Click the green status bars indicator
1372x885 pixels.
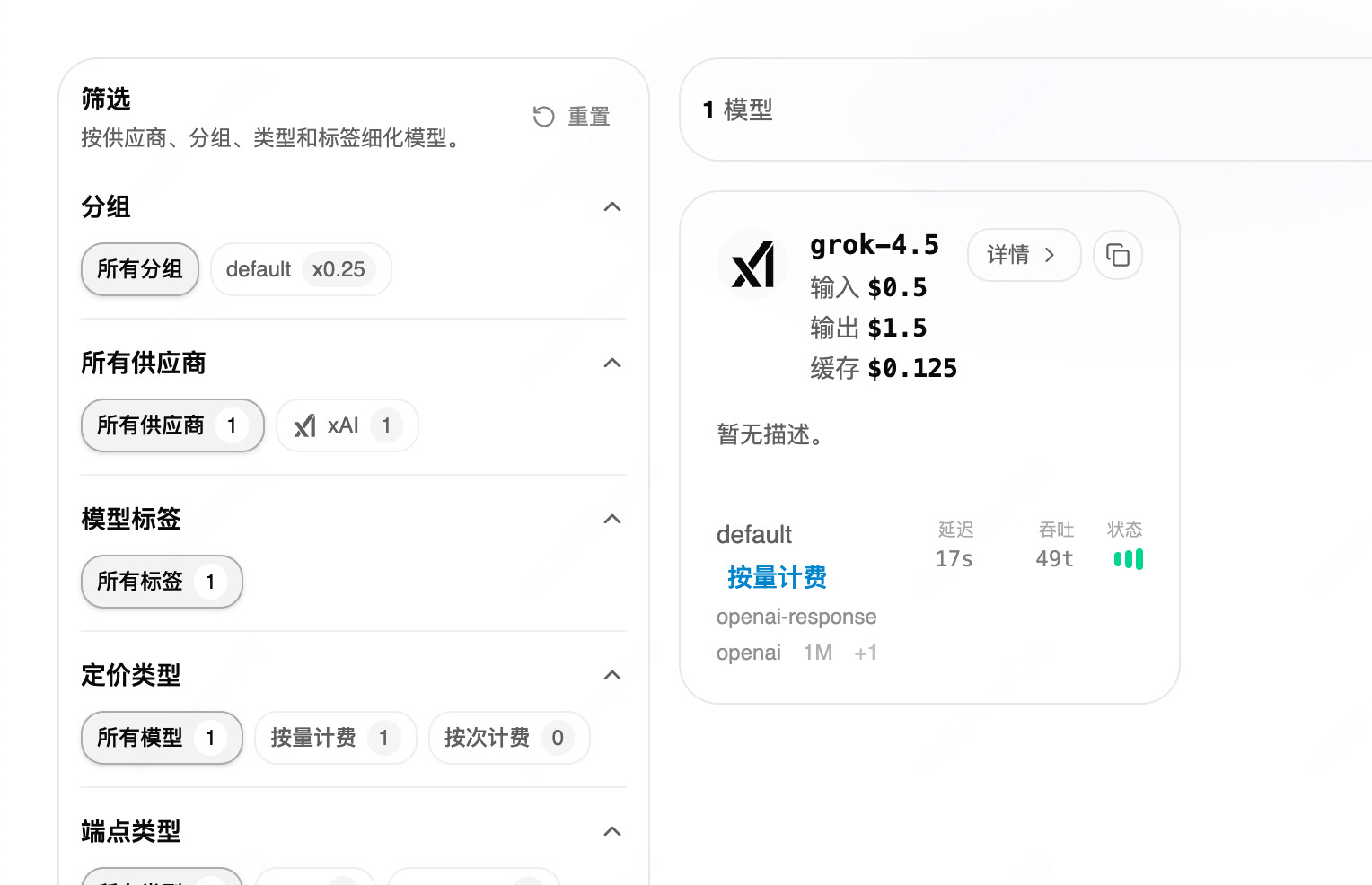click(1129, 559)
